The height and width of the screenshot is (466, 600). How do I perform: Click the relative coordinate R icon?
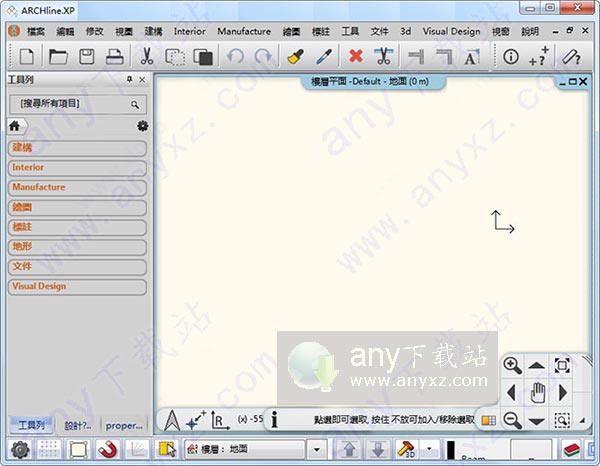(x=220, y=420)
